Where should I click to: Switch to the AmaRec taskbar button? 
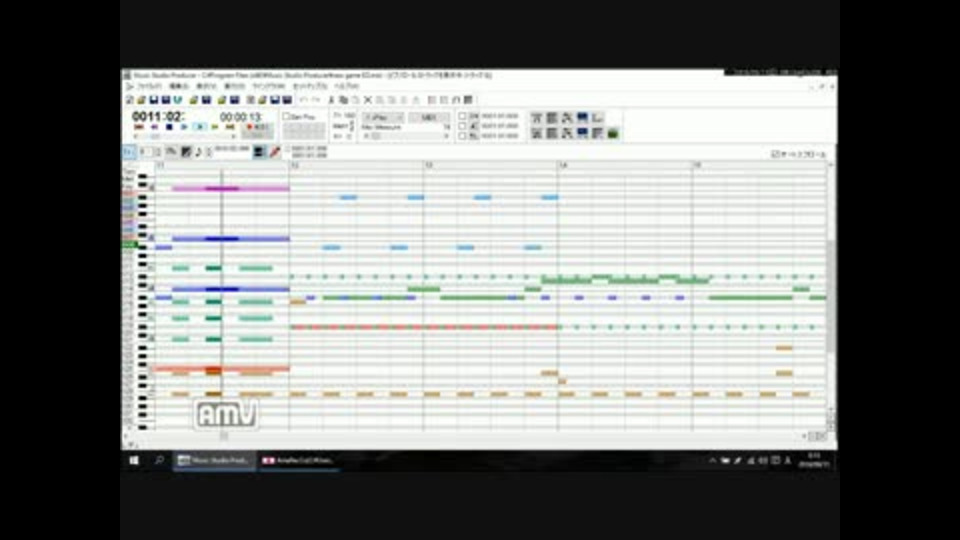click(x=298, y=460)
